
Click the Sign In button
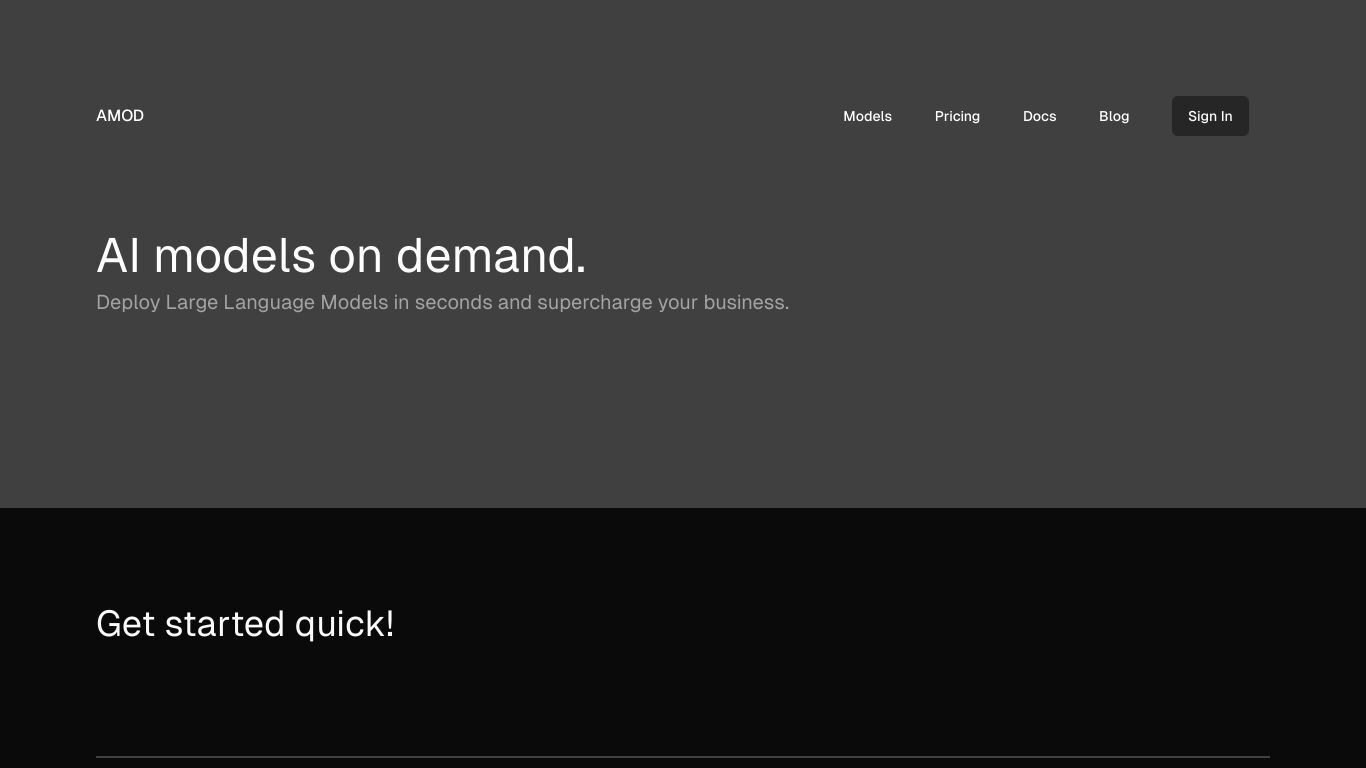(1210, 116)
